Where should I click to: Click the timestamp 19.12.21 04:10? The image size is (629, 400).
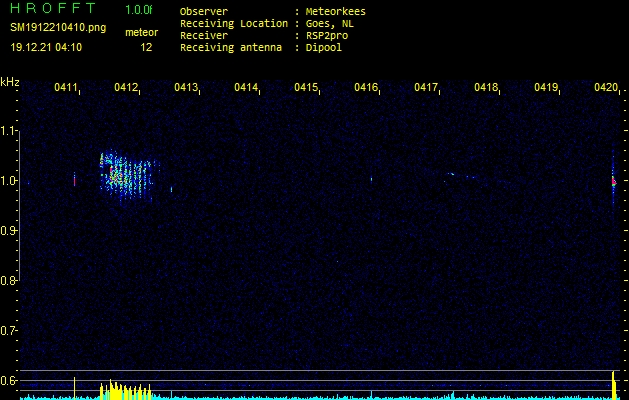pos(46,47)
